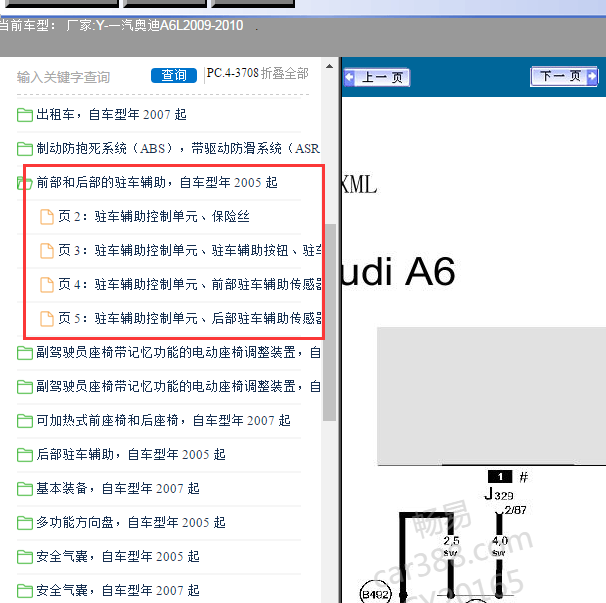The image size is (606, 603).
Task: Go to previous page with 上一页
Action: point(377,77)
